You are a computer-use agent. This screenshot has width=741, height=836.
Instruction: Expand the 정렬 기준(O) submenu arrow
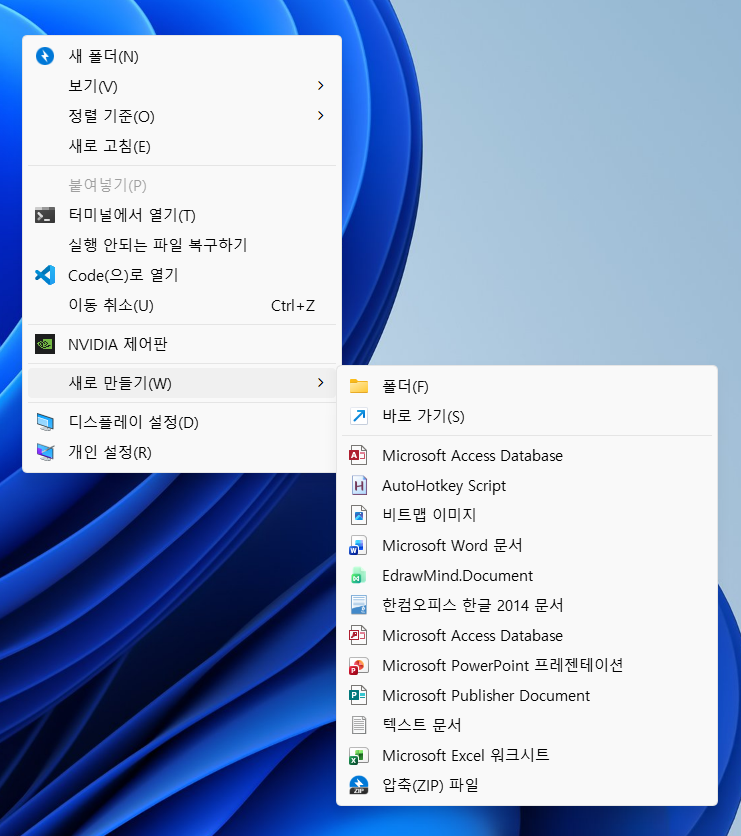tap(320, 116)
